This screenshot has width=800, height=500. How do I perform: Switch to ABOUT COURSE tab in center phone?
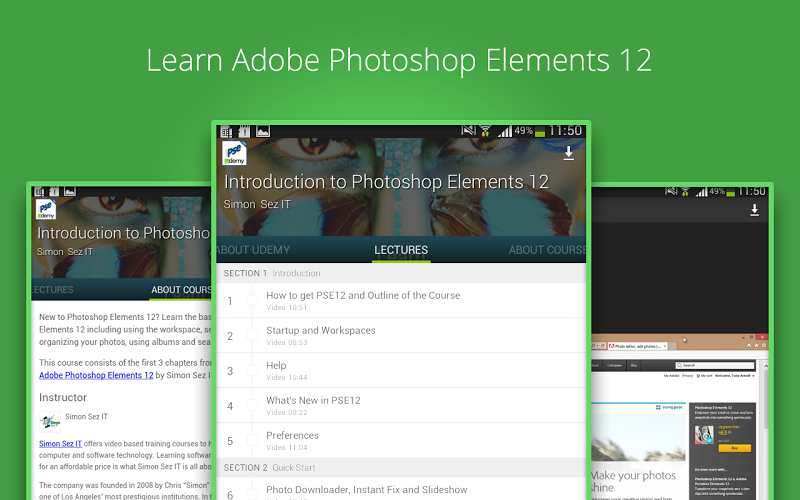point(547,250)
